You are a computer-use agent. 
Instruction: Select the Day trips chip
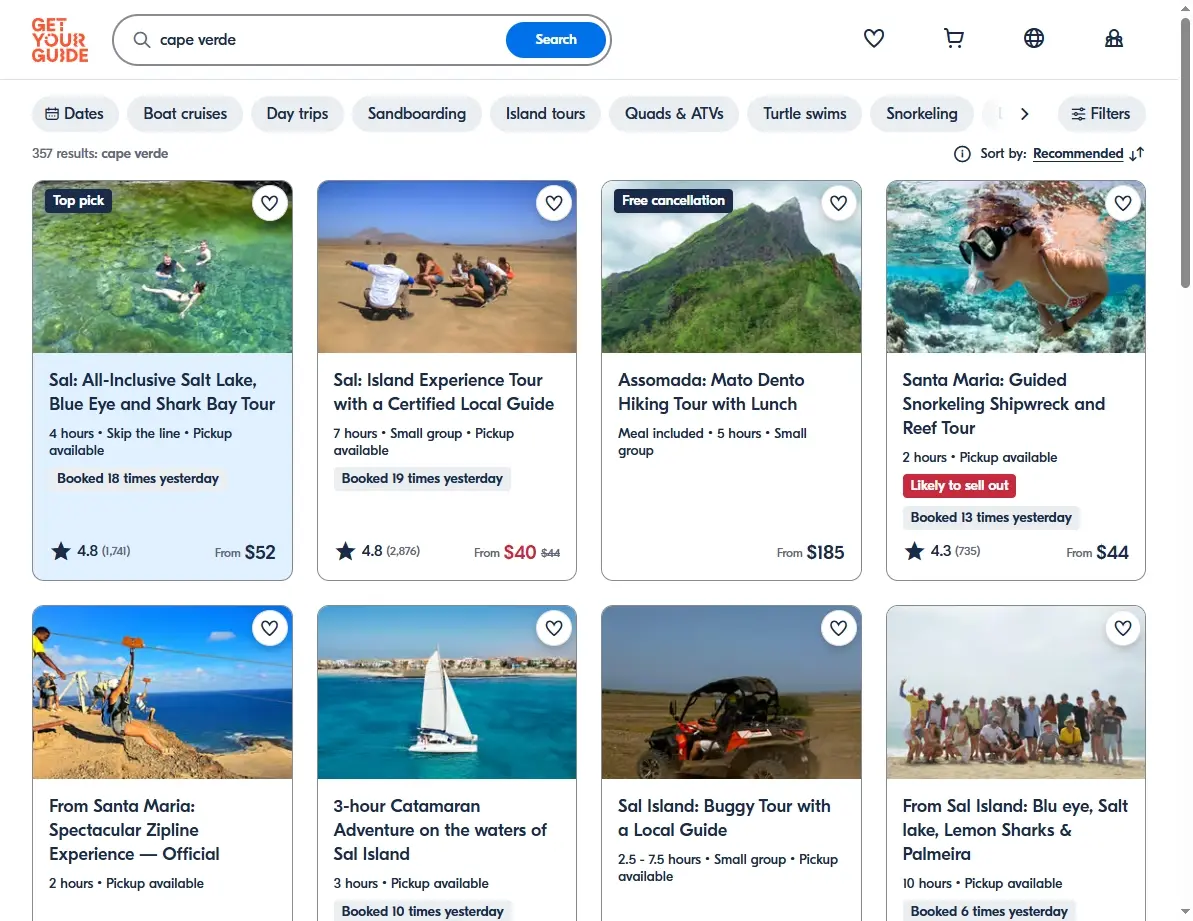pos(297,114)
